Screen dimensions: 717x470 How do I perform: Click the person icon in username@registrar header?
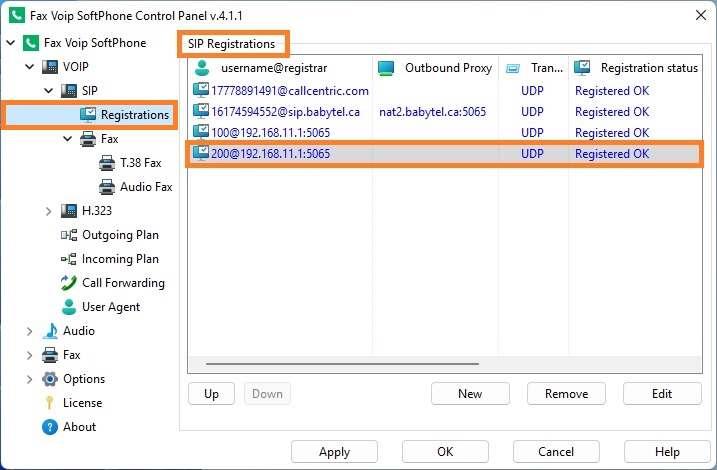202,68
